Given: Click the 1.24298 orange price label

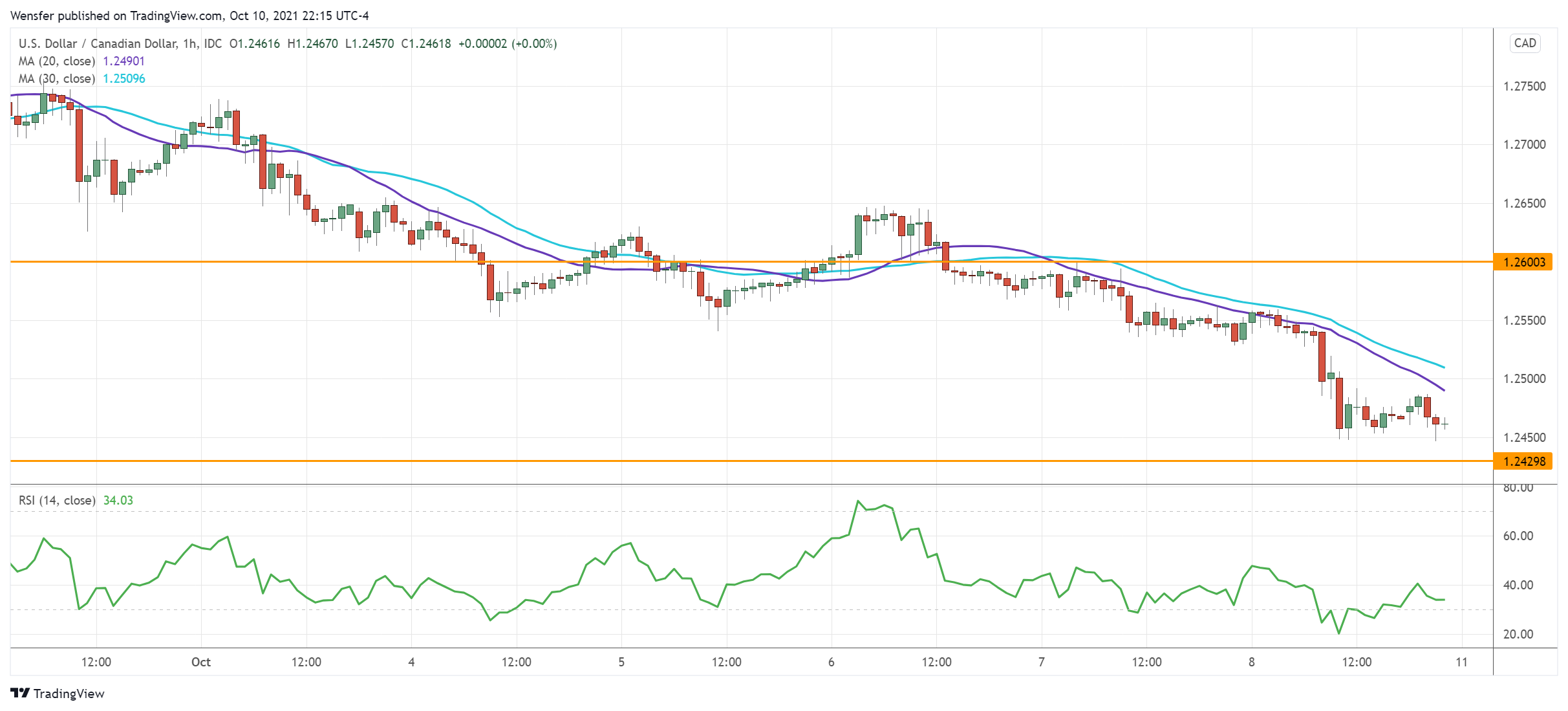Looking at the screenshot, I should (1523, 461).
